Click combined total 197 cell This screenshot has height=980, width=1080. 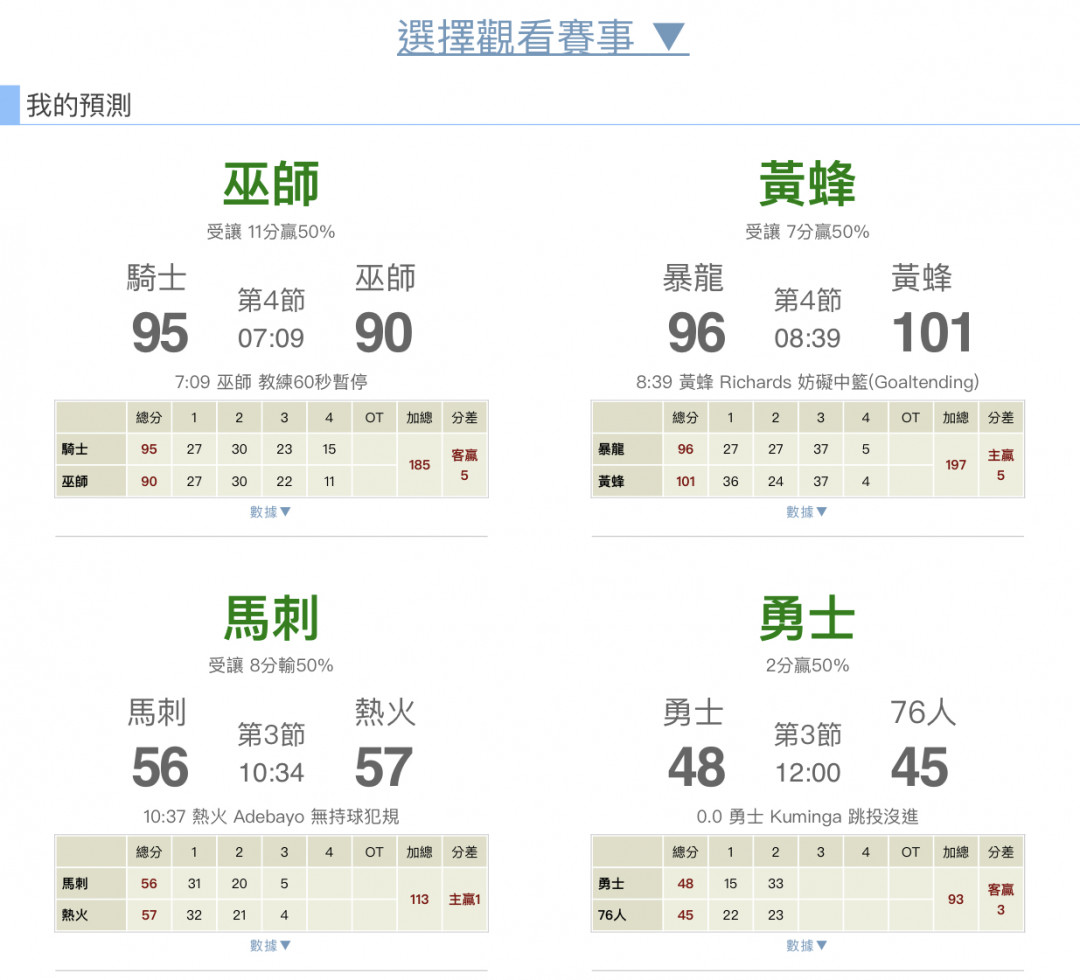coord(955,465)
